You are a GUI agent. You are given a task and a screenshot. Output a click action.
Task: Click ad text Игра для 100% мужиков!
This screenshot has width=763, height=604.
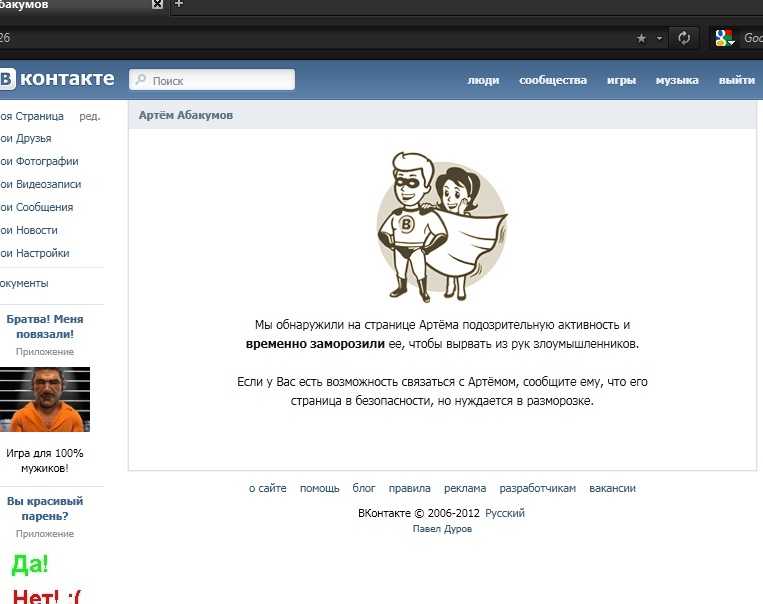(45, 460)
